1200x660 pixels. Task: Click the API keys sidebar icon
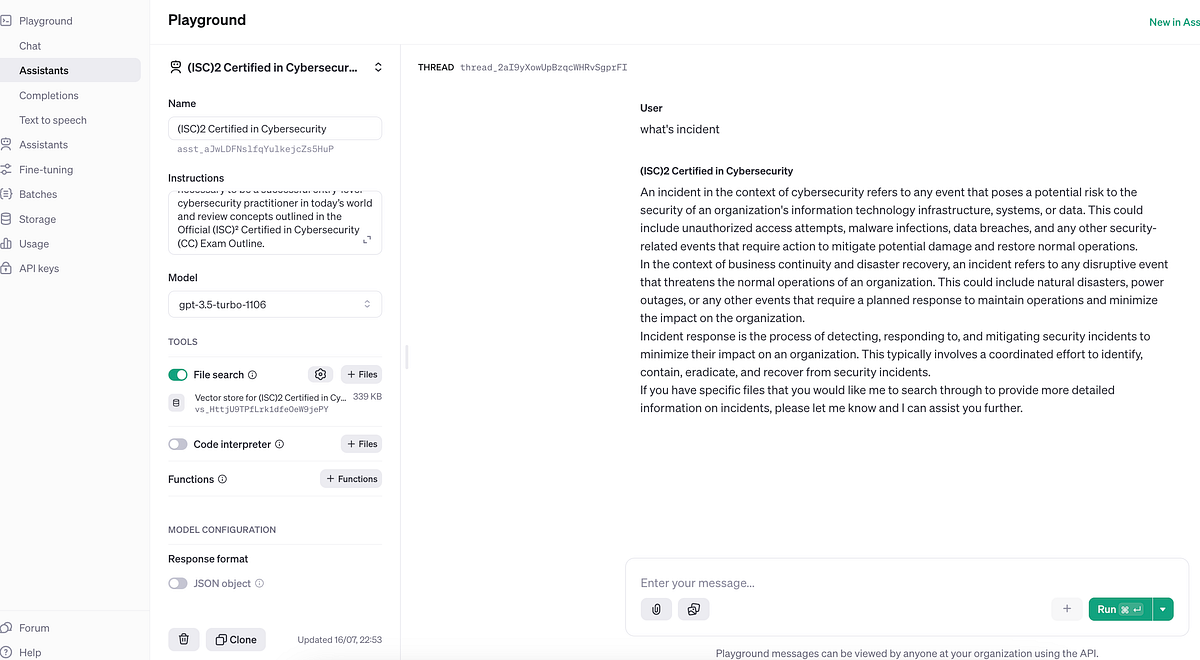11,268
